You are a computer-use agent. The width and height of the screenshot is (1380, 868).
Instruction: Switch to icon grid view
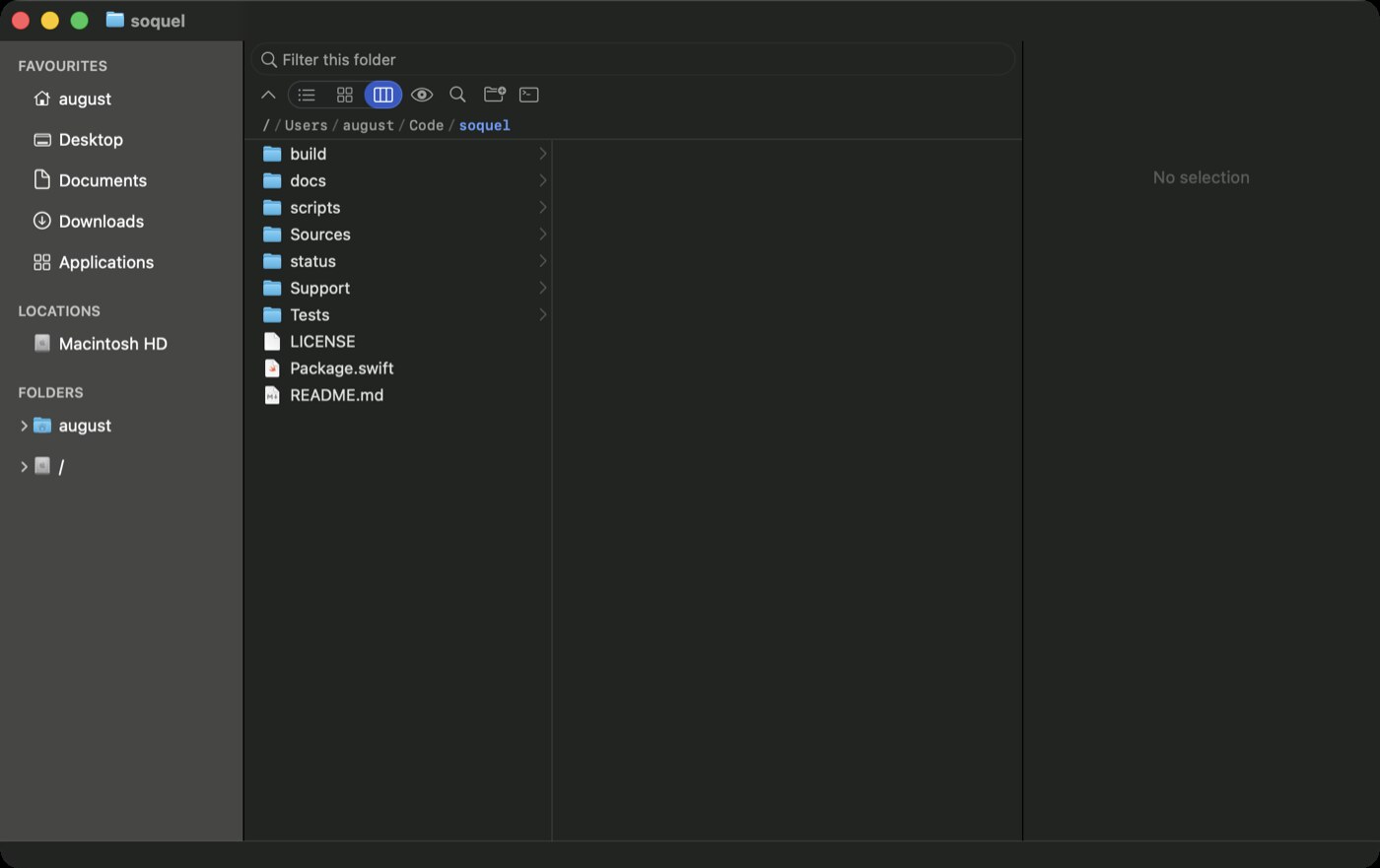point(345,95)
